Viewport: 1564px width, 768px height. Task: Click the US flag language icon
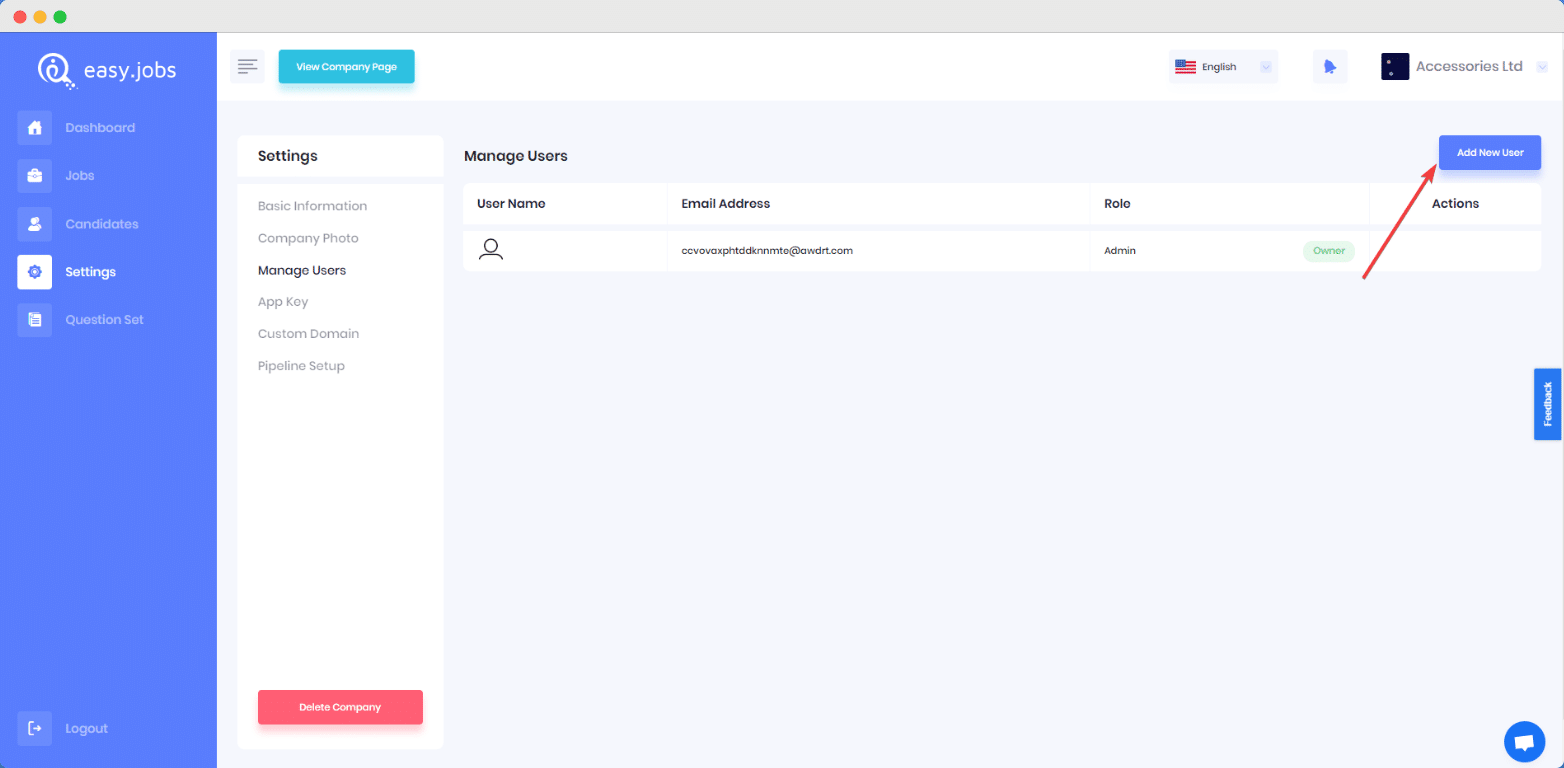1185,67
